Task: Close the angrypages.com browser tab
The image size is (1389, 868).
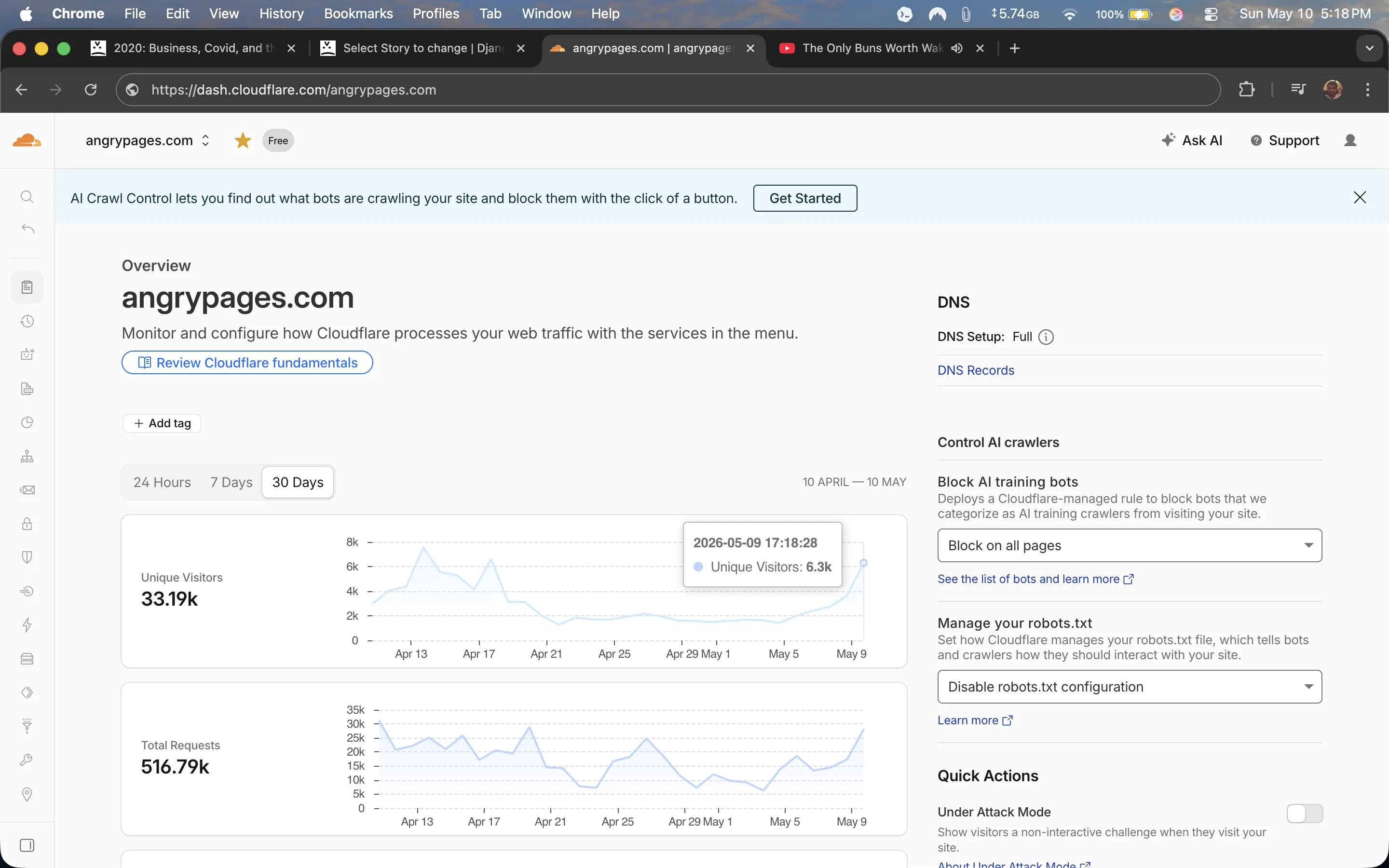Action: 750,48
